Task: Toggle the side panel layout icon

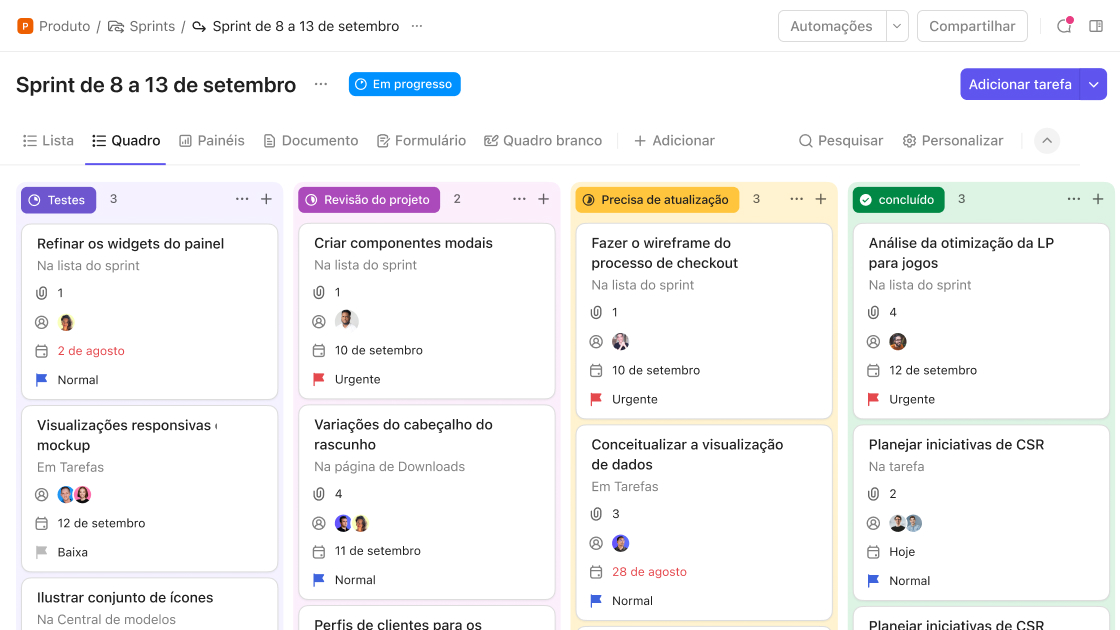Action: (1096, 26)
